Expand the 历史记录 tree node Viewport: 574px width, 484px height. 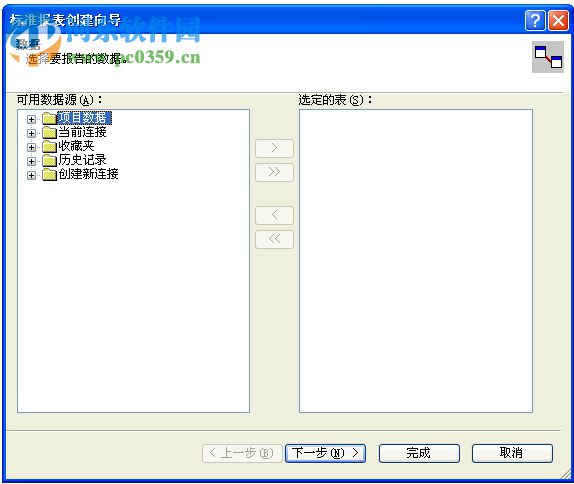[31, 161]
